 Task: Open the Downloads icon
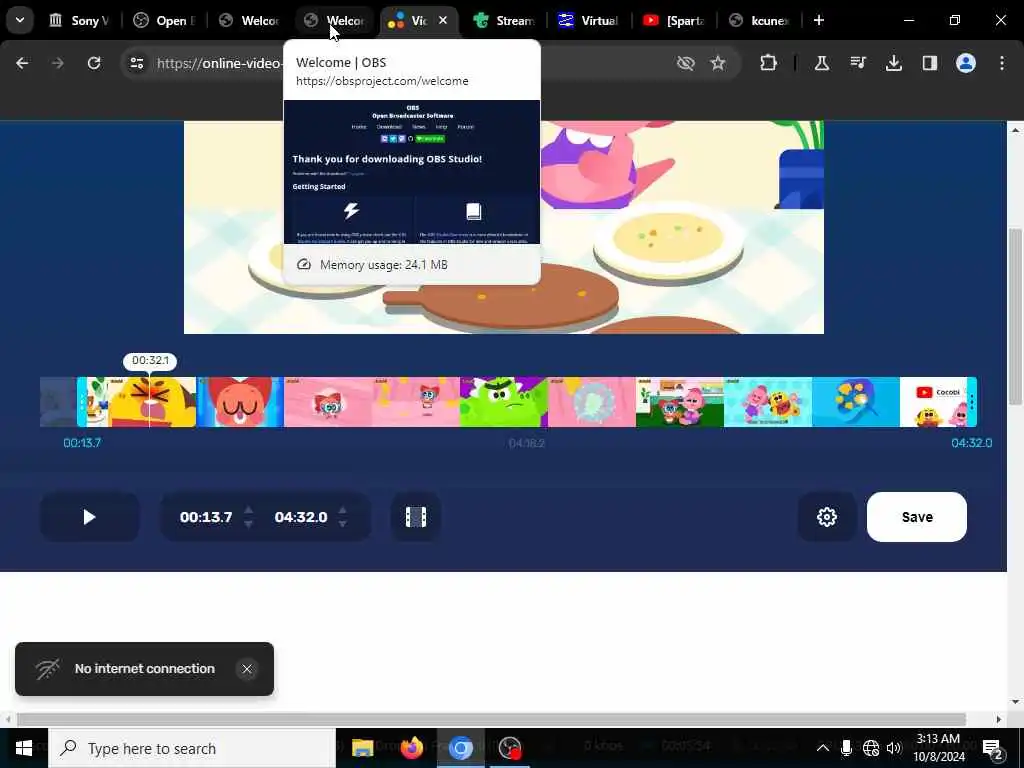[893, 63]
